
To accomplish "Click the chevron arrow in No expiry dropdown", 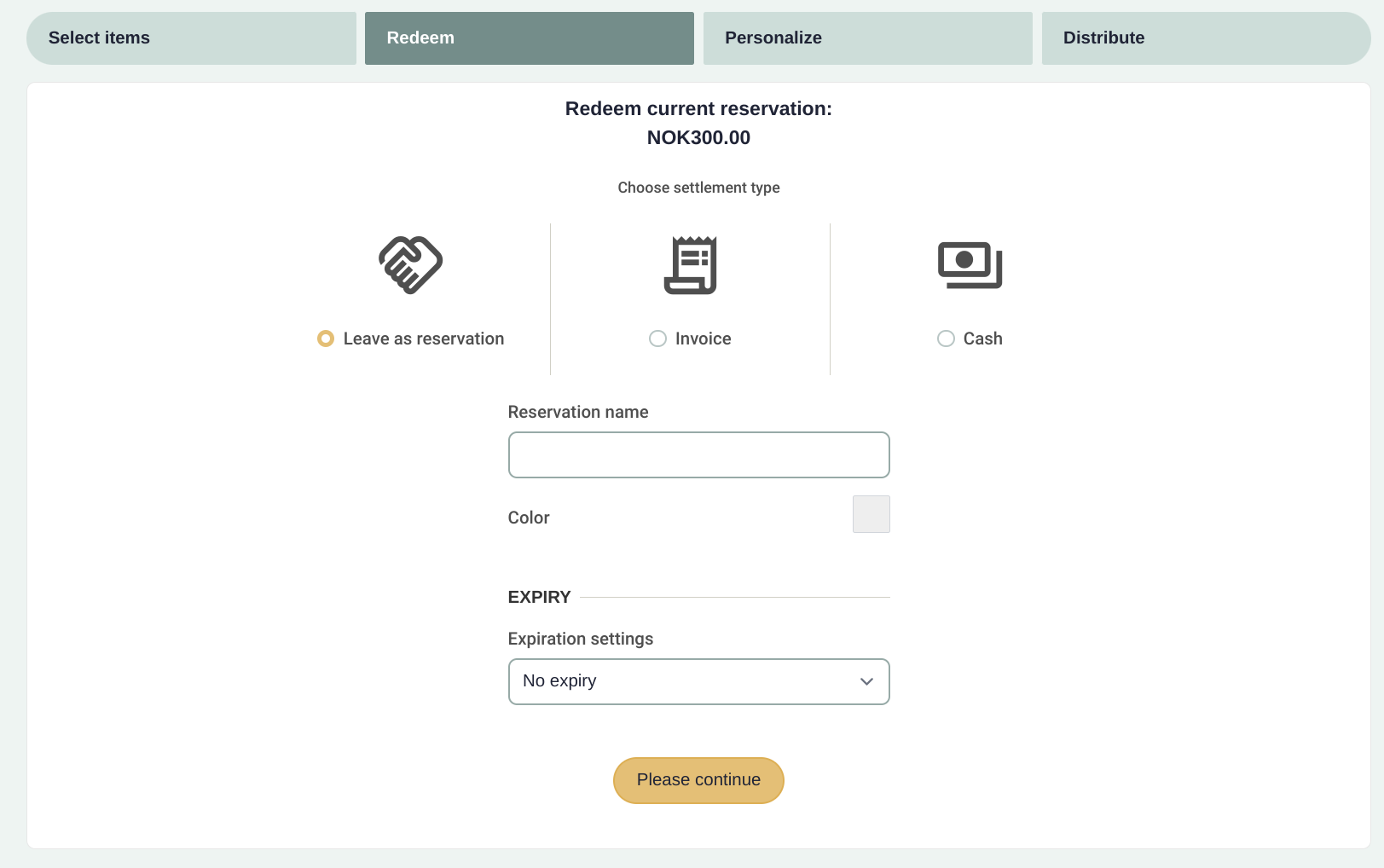I will tap(867, 681).
